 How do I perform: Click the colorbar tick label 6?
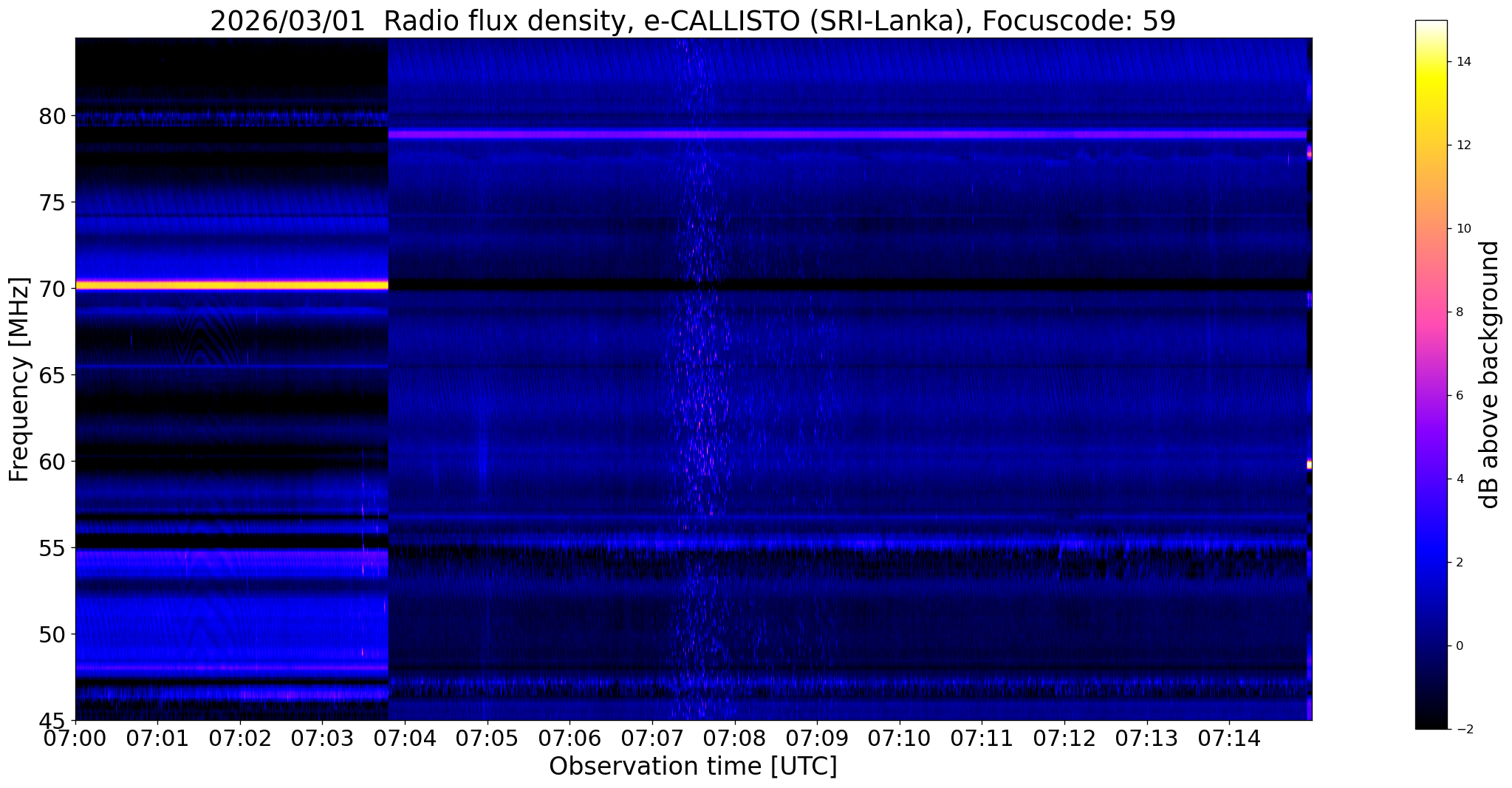[x=1459, y=396]
